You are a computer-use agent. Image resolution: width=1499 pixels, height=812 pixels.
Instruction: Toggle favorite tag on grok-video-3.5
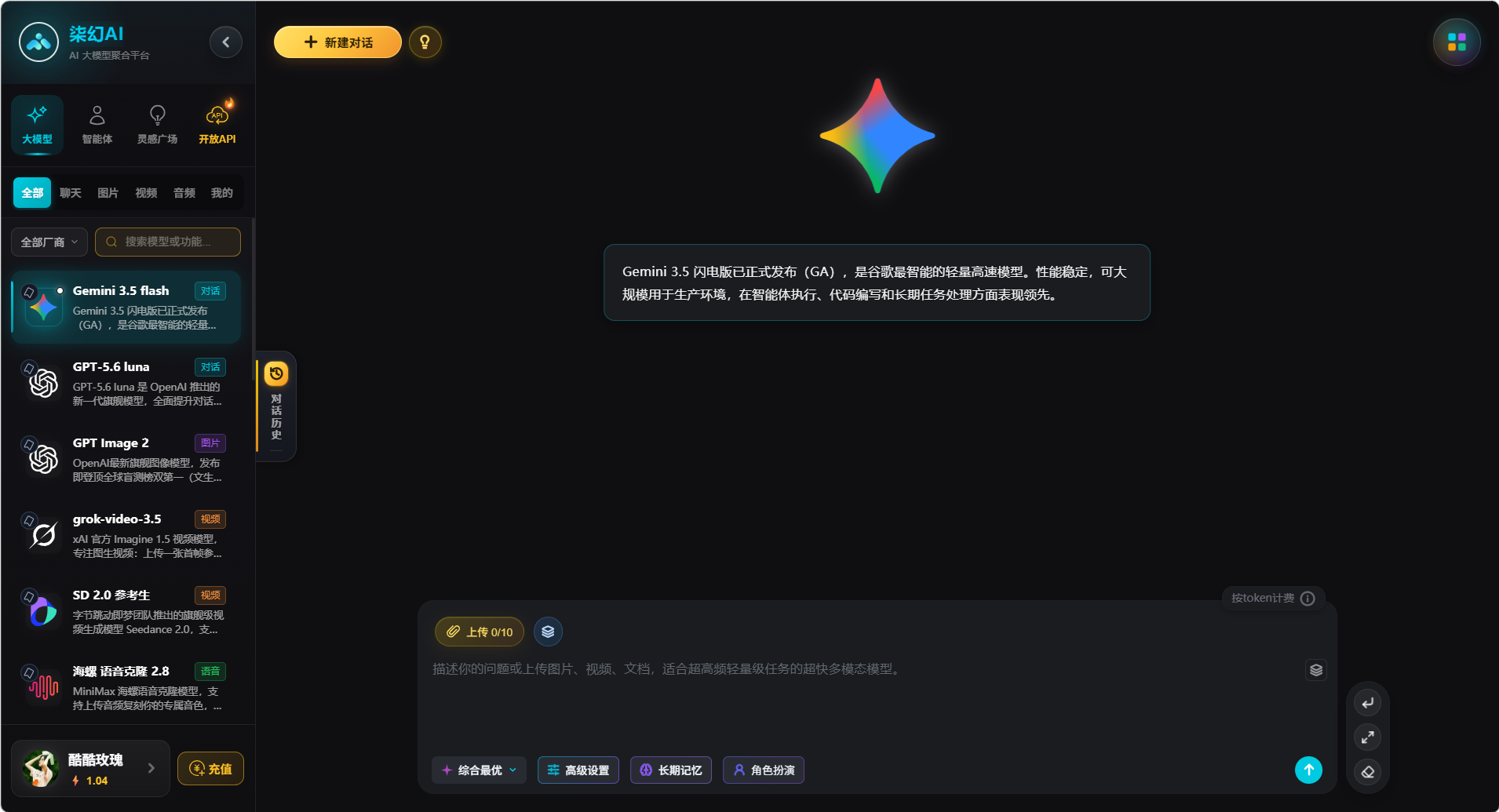coord(29,520)
